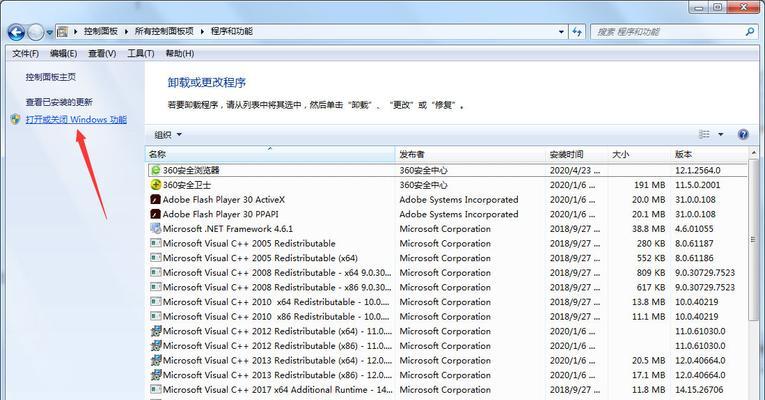Select 所有控制面板项 breadcrumb segment
Image resolution: width=765 pixels, height=400 pixels.
164,31
